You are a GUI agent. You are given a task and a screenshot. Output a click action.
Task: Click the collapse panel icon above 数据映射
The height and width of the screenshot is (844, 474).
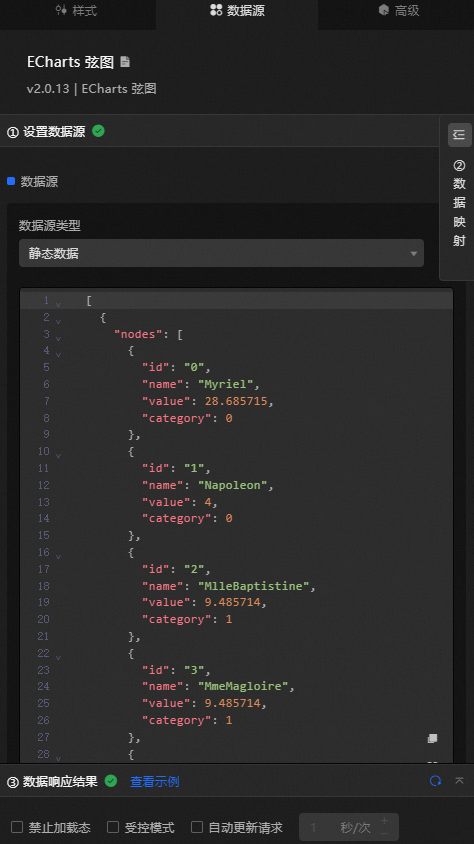[459, 135]
